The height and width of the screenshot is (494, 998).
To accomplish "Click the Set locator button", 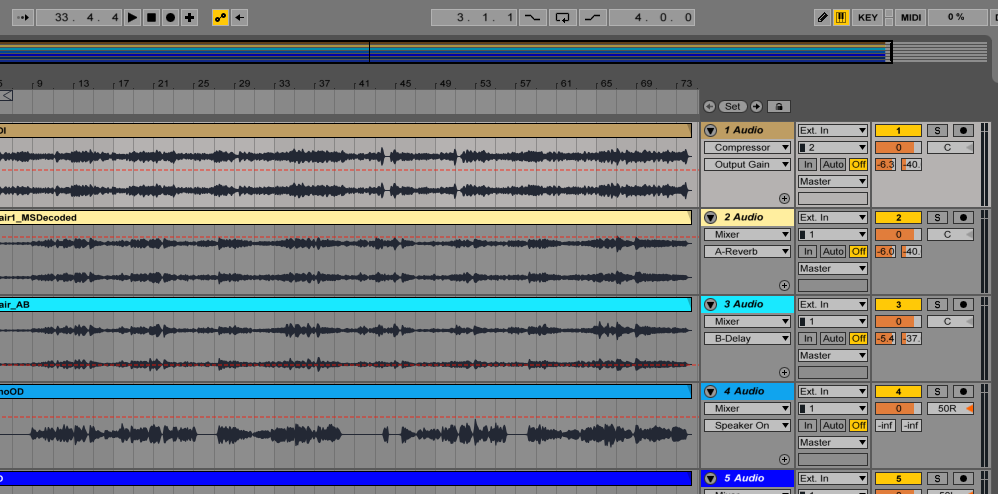I will tap(733, 106).
